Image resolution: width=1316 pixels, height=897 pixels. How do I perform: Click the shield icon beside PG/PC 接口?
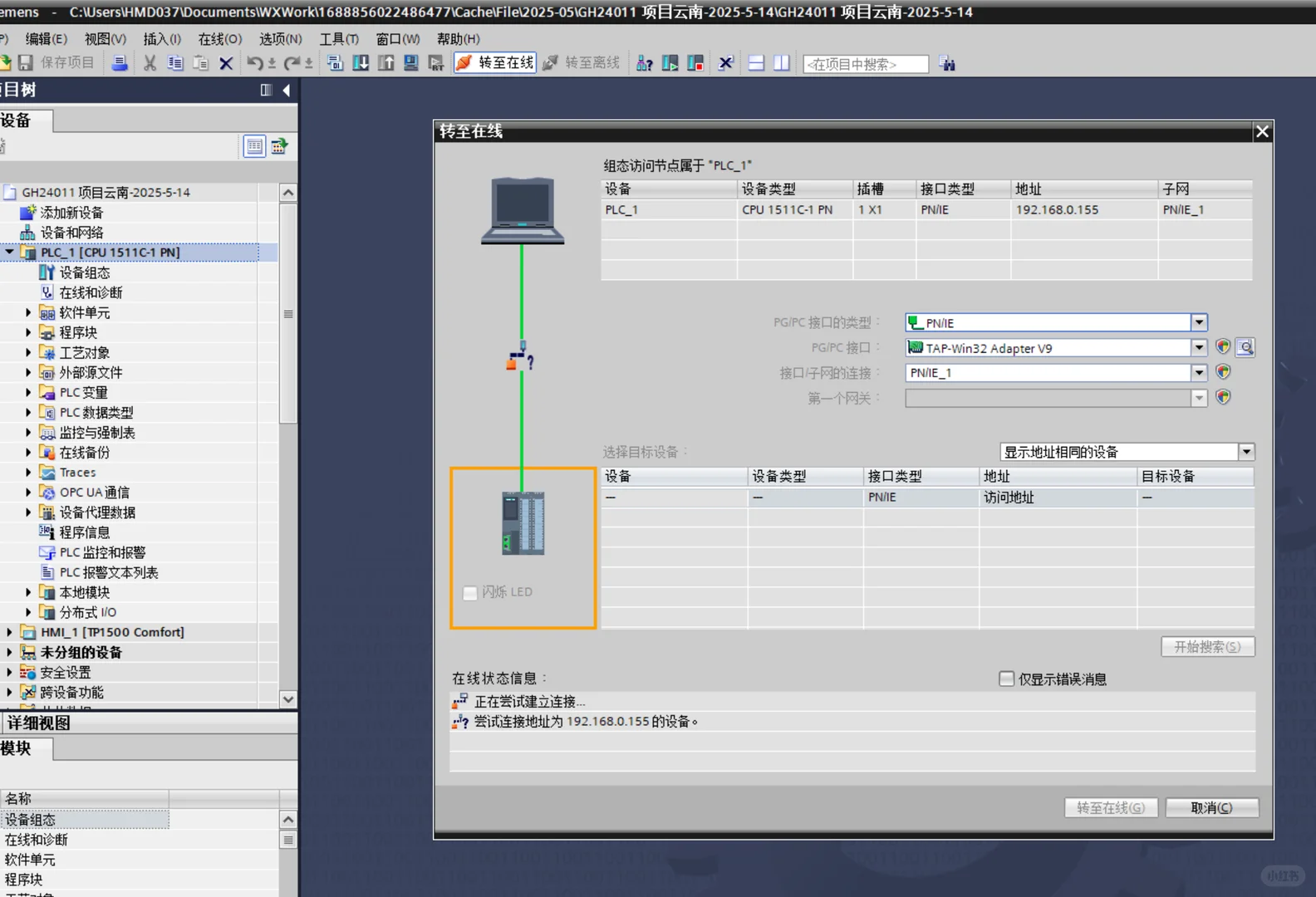1222,347
